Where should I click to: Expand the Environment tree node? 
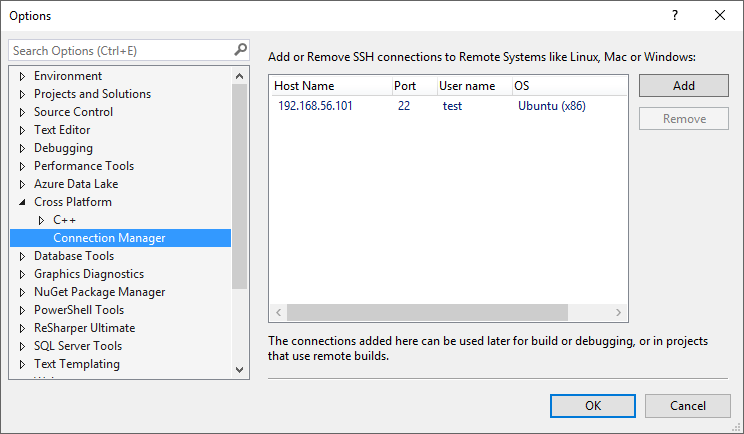tap(22, 76)
